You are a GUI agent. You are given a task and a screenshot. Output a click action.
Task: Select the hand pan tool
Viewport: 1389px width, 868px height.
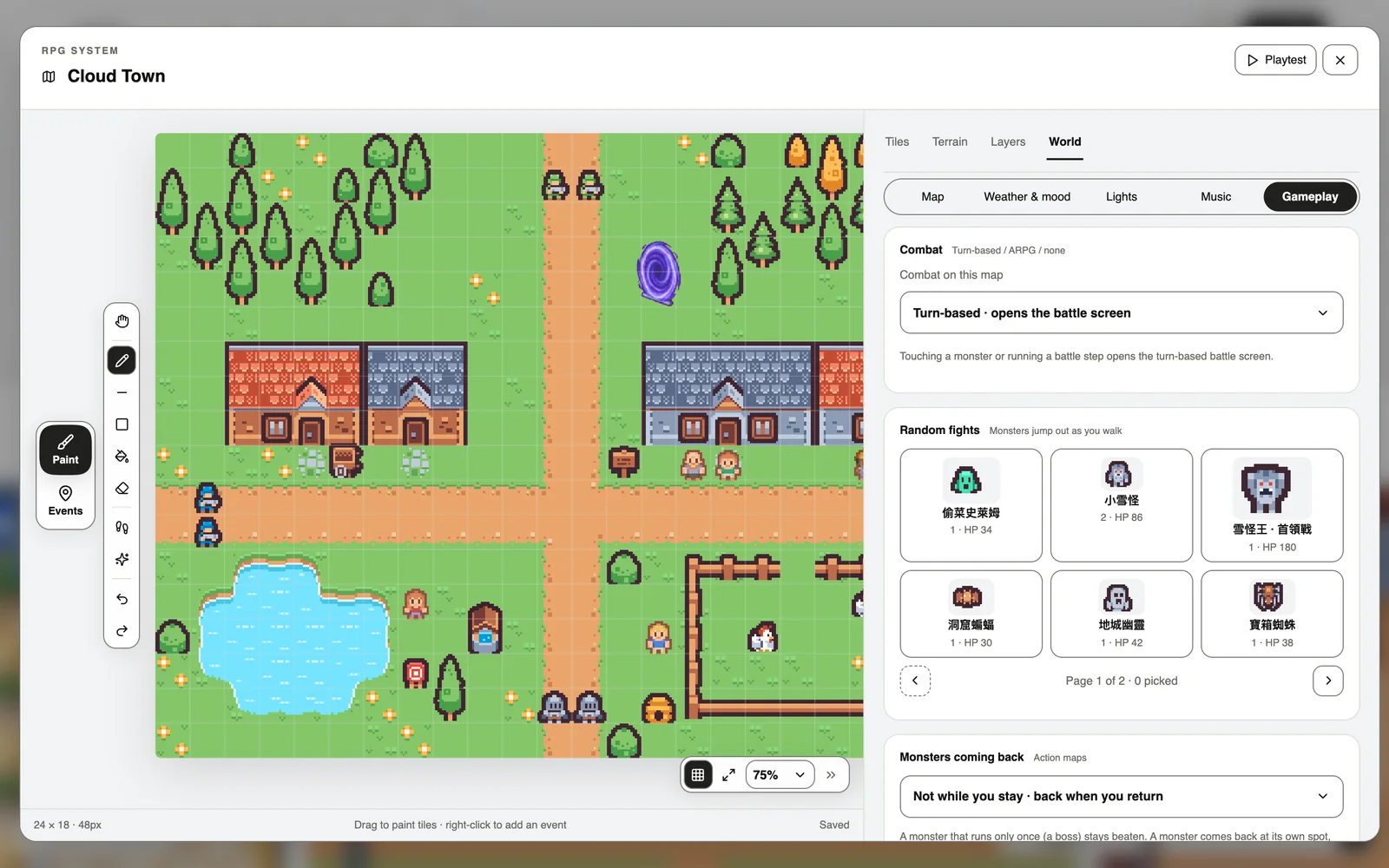pos(122,321)
